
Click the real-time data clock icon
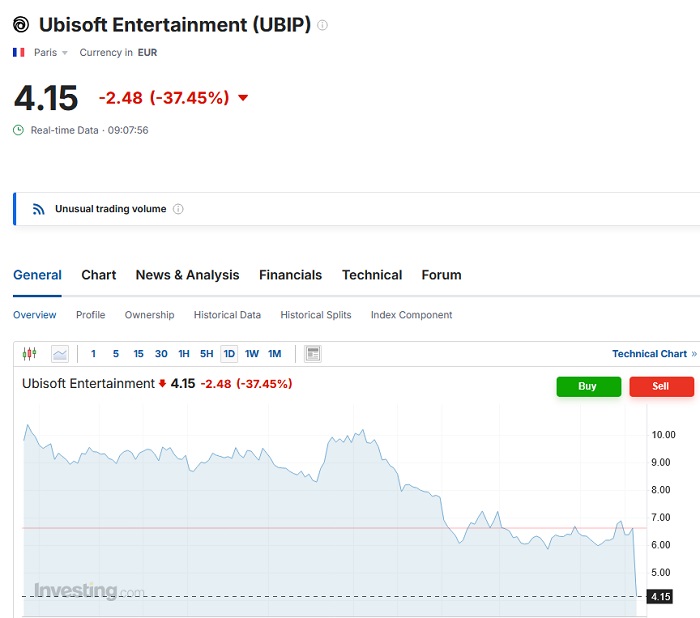coord(19,130)
